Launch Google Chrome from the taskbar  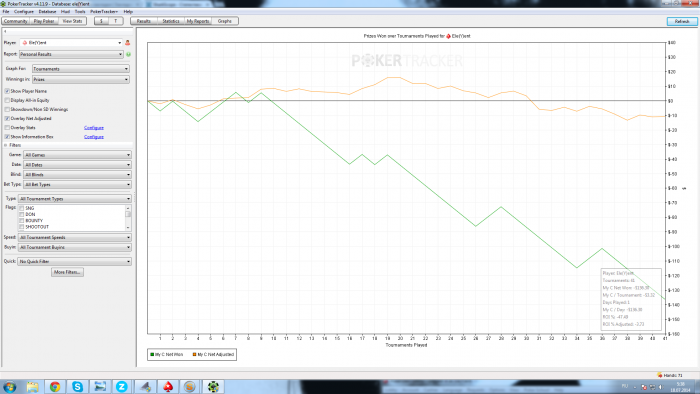[55, 386]
